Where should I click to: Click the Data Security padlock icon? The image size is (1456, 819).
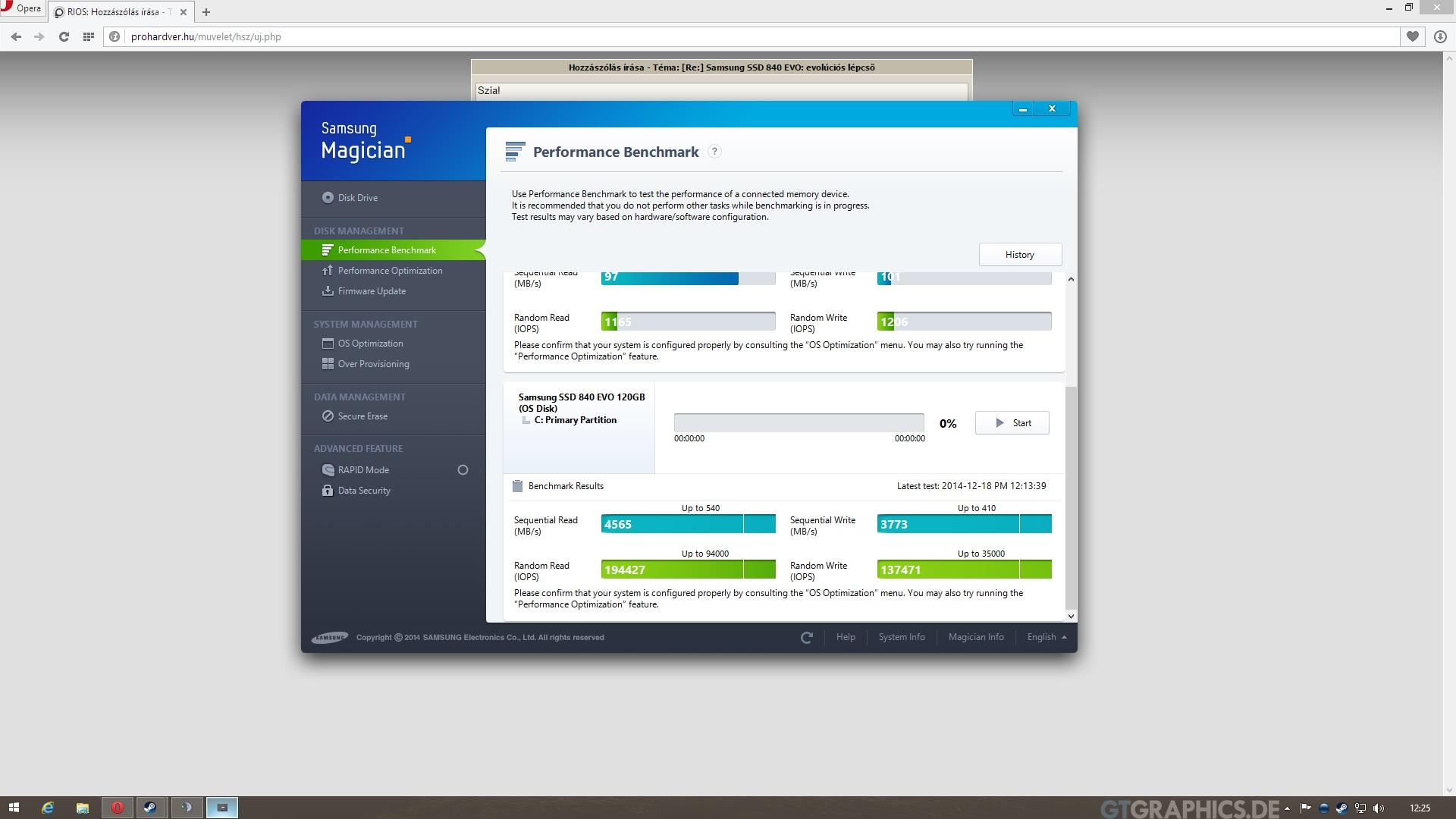pos(328,490)
